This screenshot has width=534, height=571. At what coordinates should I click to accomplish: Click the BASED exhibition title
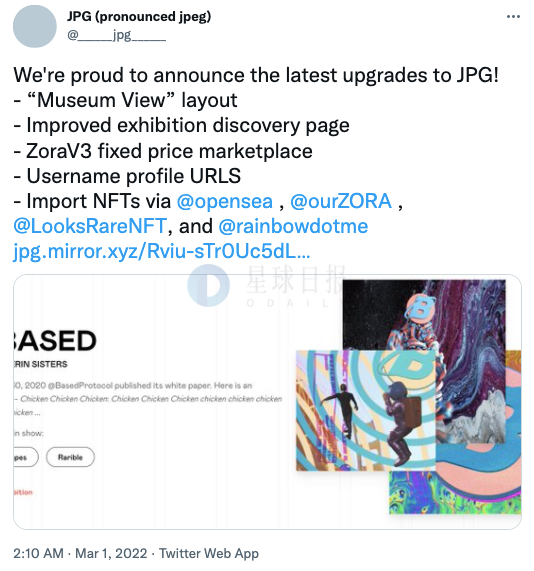(x=55, y=341)
